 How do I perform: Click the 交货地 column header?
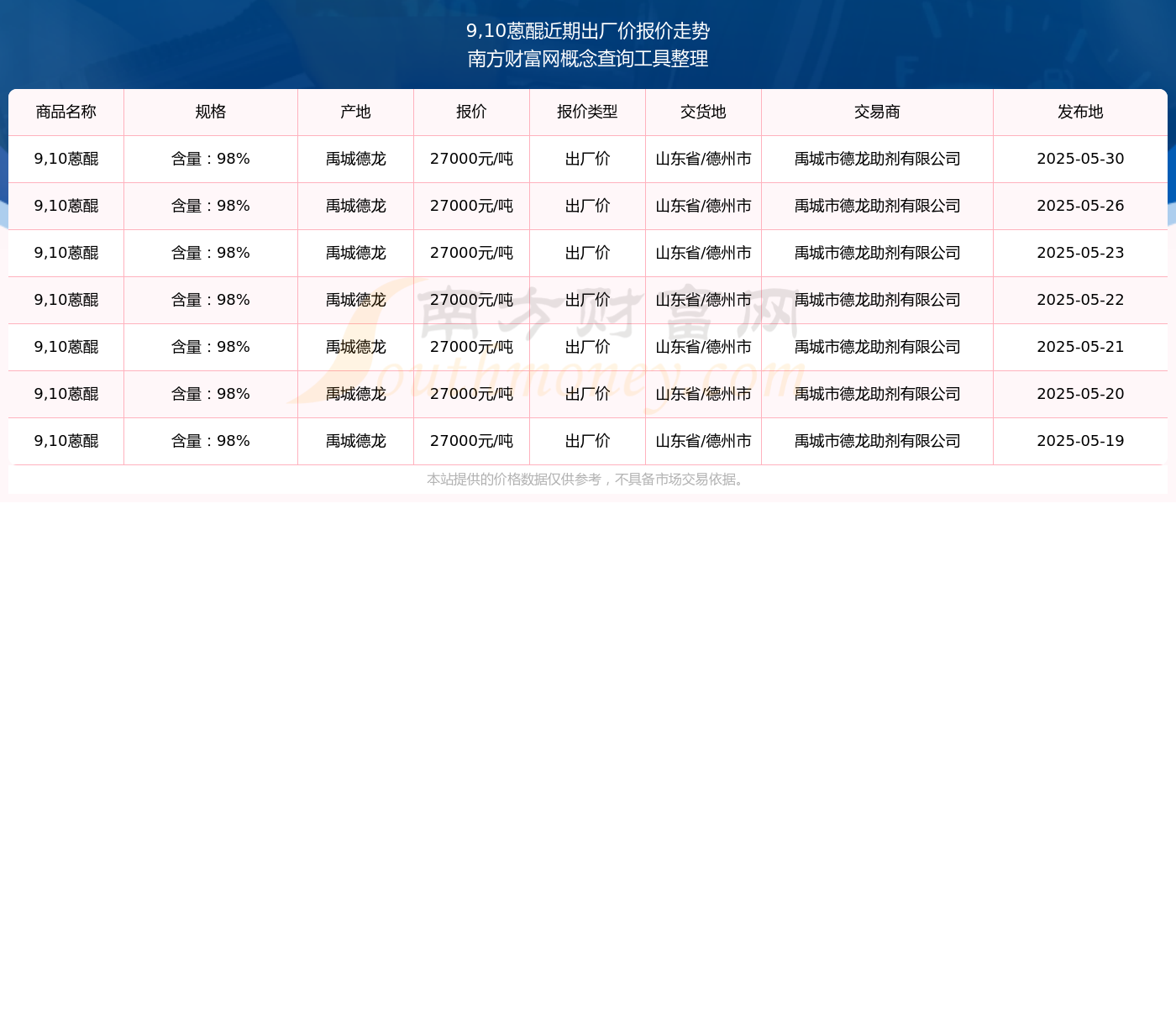[703, 112]
